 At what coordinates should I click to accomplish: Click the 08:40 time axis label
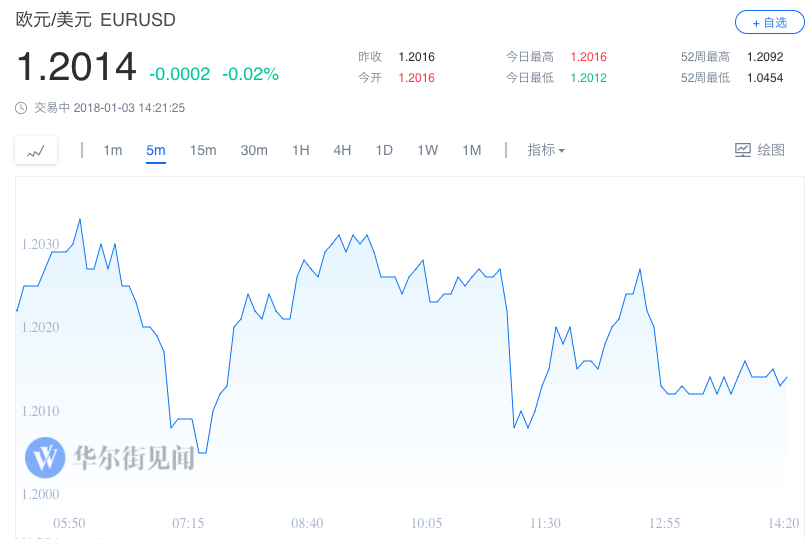(x=308, y=523)
